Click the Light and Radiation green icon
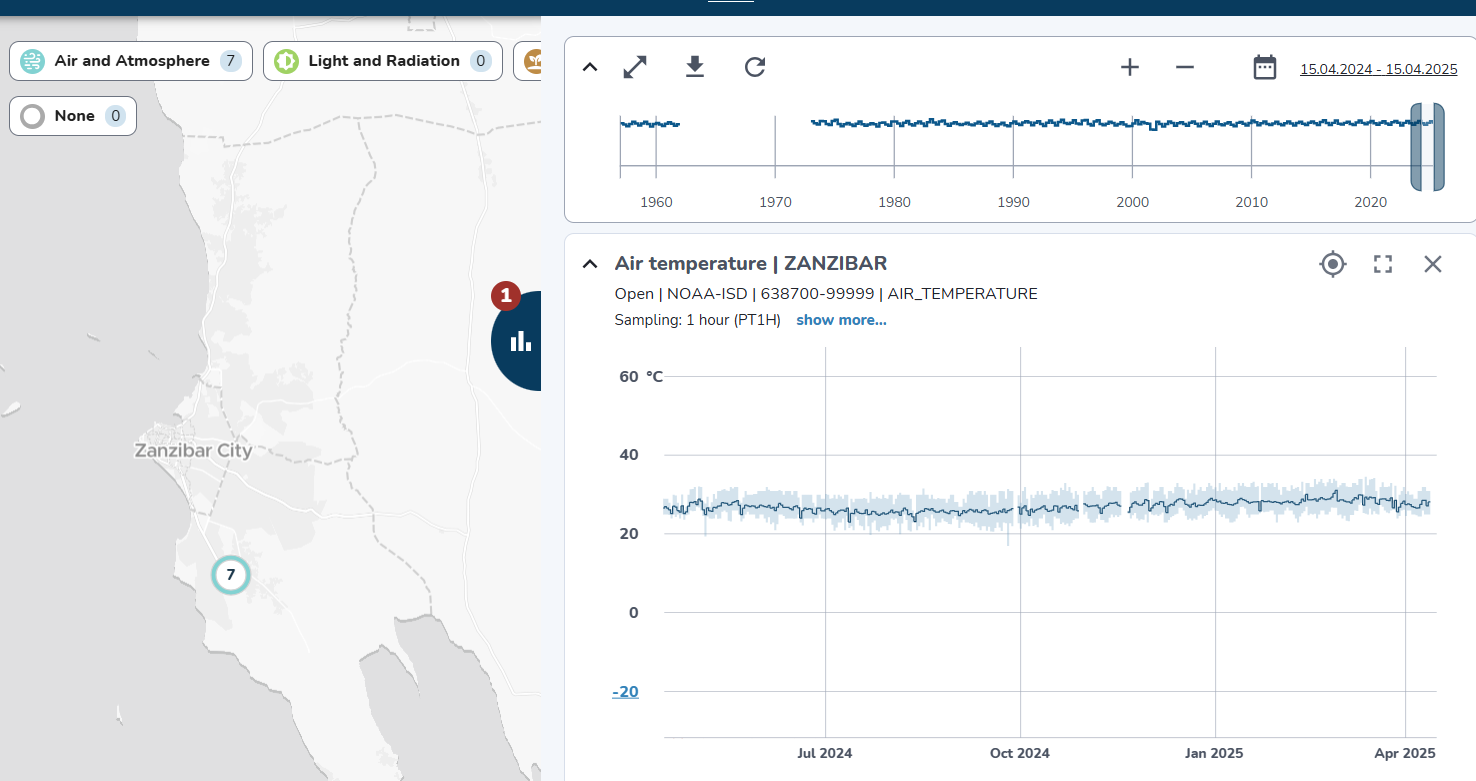The image size is (1476, 781). 286,61
